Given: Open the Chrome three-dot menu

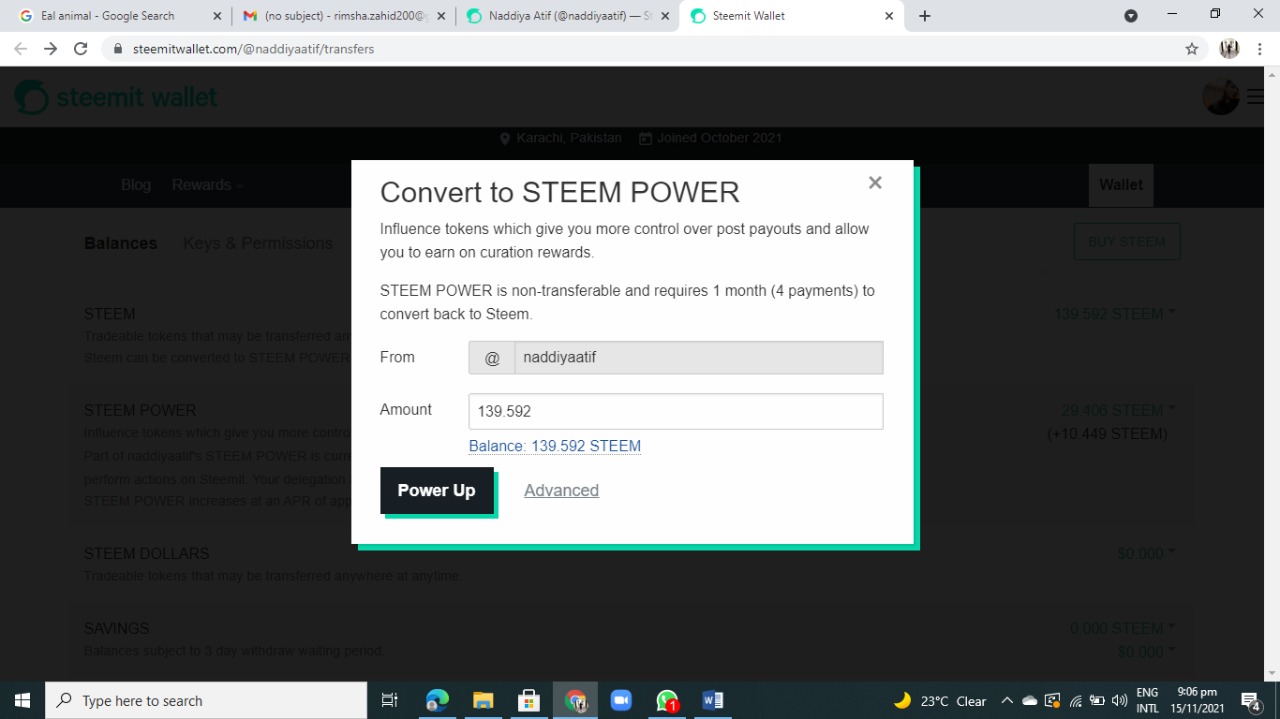Looking at the screenshot, I should pyautogui.click(x=1260, y=49).
